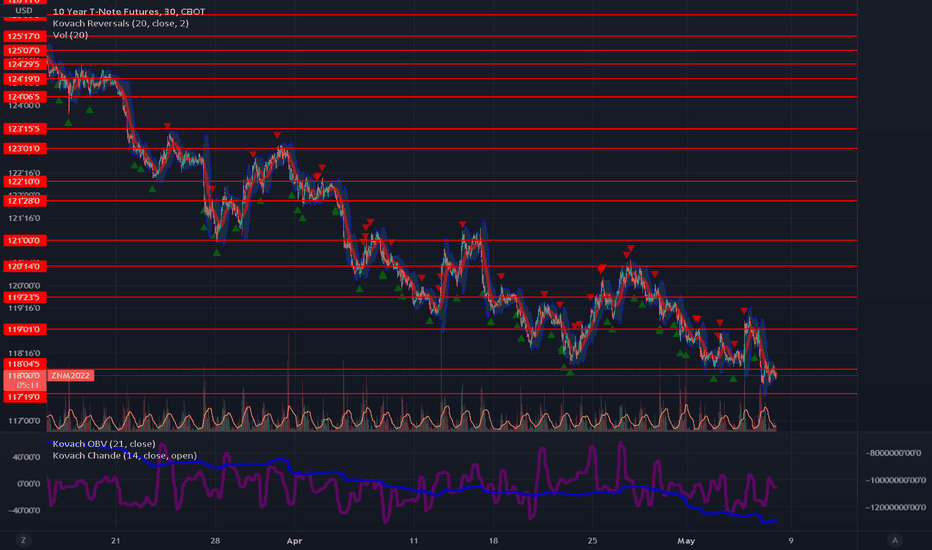
Task: Click the 28 date on time axis
Action: pos(215,540)
